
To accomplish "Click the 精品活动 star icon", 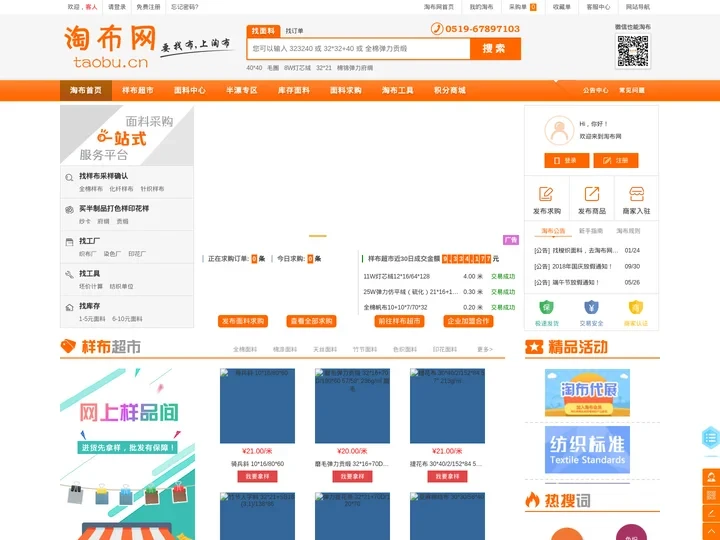I will coord(534,347).
